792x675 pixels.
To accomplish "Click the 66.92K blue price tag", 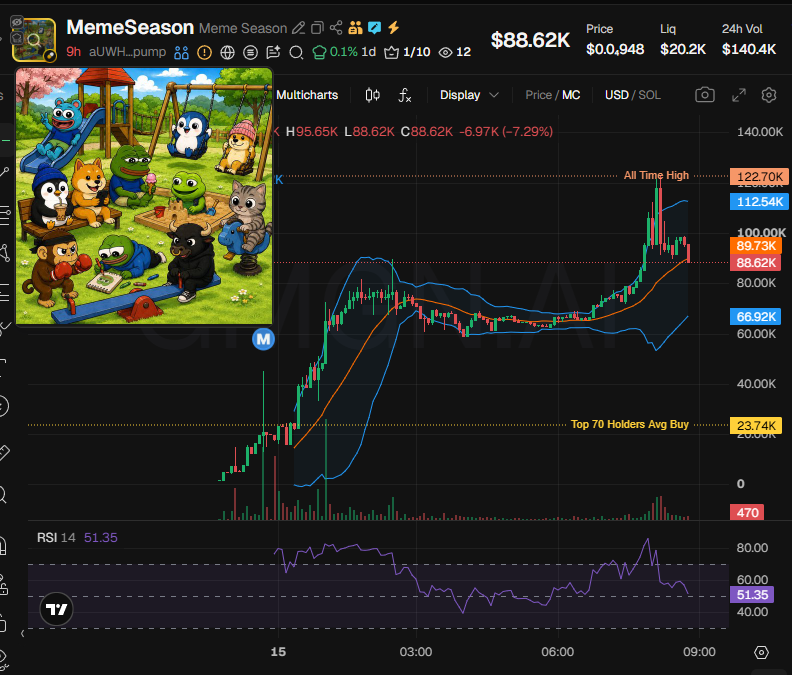I will point(756,317).
